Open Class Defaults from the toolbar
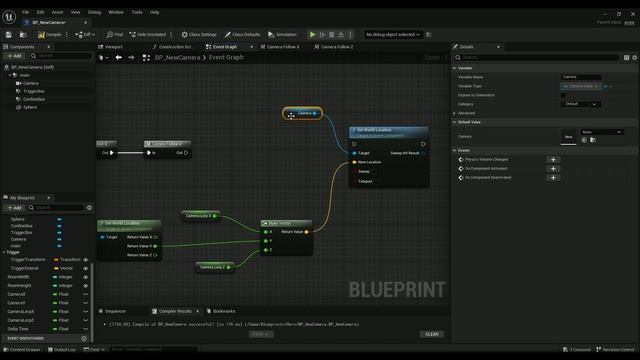This screenshot has width=640, height=360. pos(242,35)
